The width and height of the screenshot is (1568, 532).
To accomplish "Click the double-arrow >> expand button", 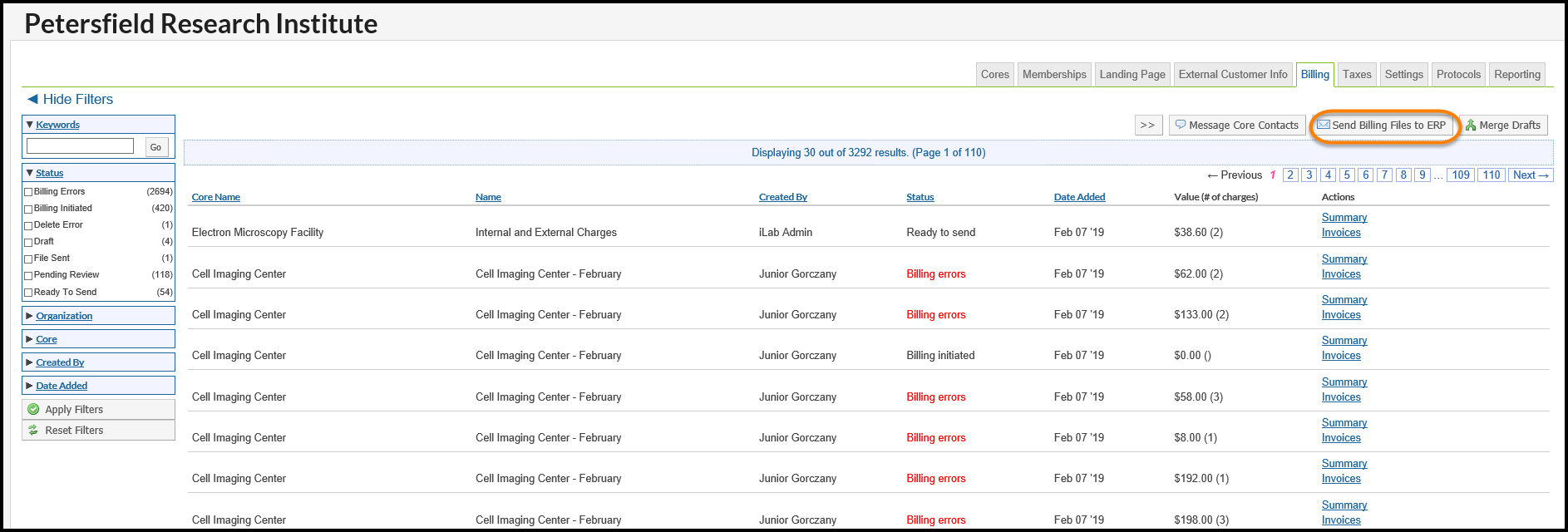I will 1147,125.
